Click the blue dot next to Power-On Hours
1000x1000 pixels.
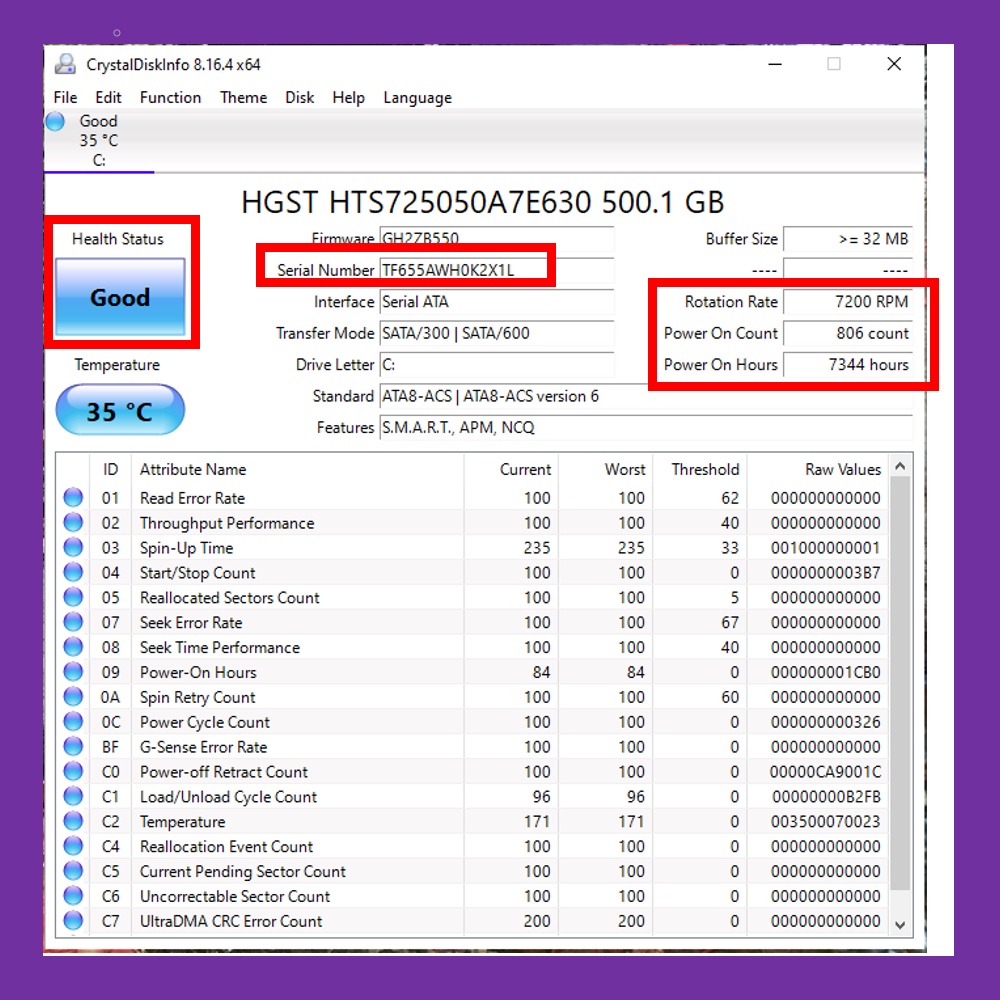[72, 672]
